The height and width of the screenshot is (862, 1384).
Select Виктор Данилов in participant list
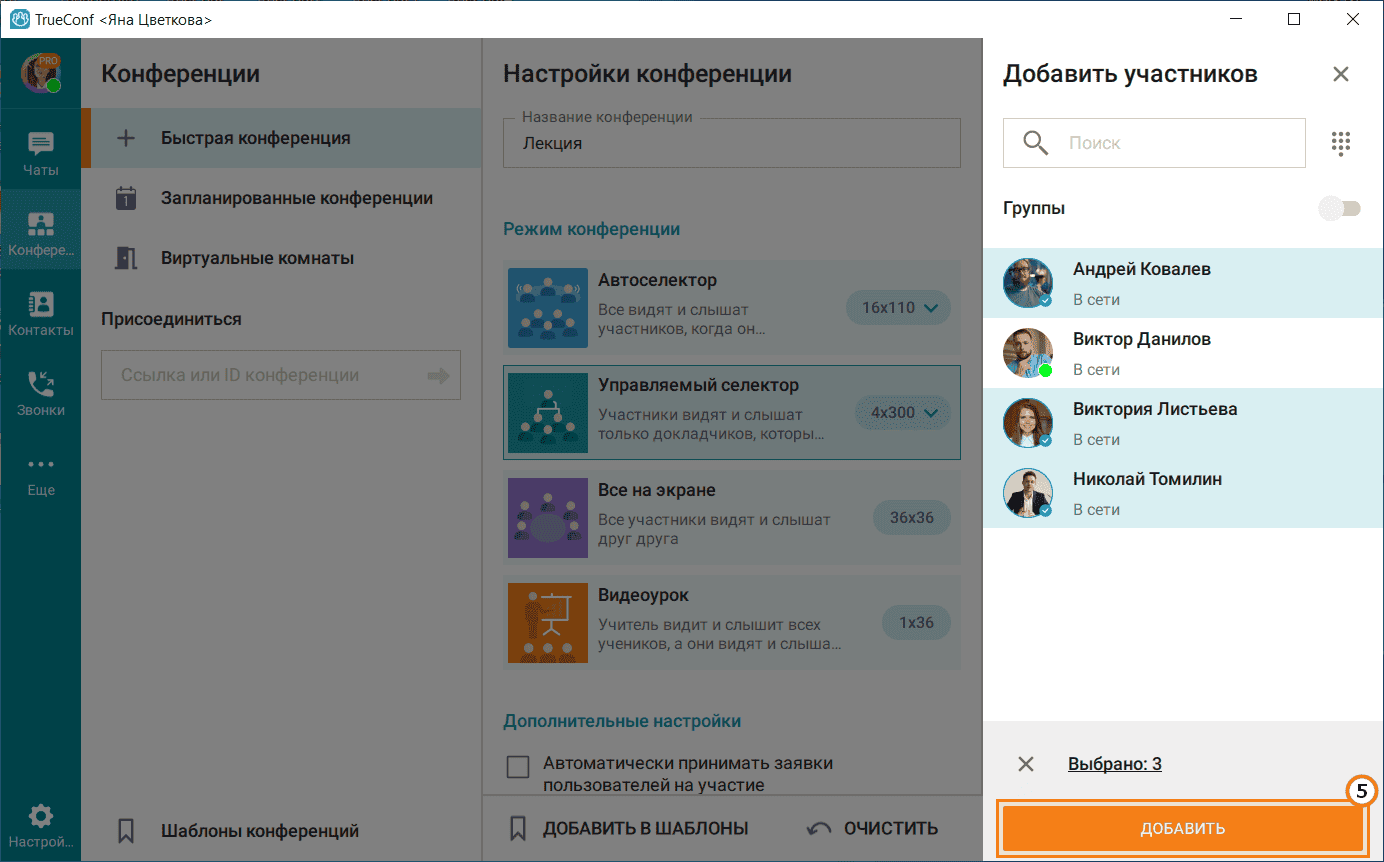pos(1183,353)
